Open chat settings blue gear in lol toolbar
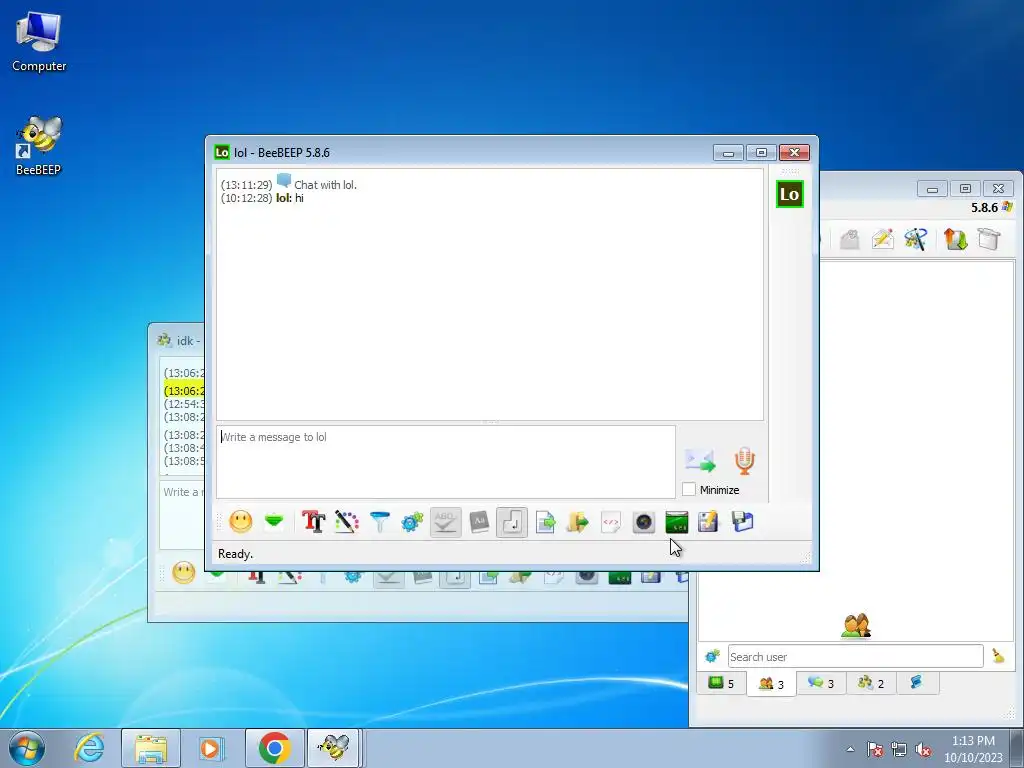The height and width of the screenshot is (768, 1024). [x=412, y=522]
